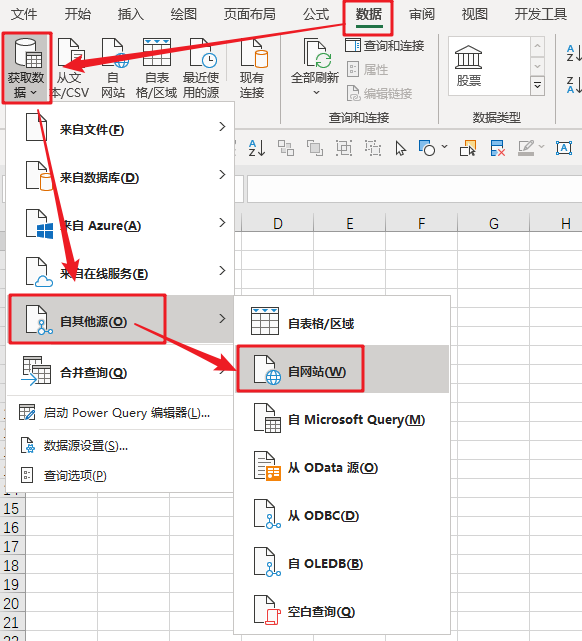Click the 编辑链接 button
The height and width of the screenshot is (641, 582).
379,94
